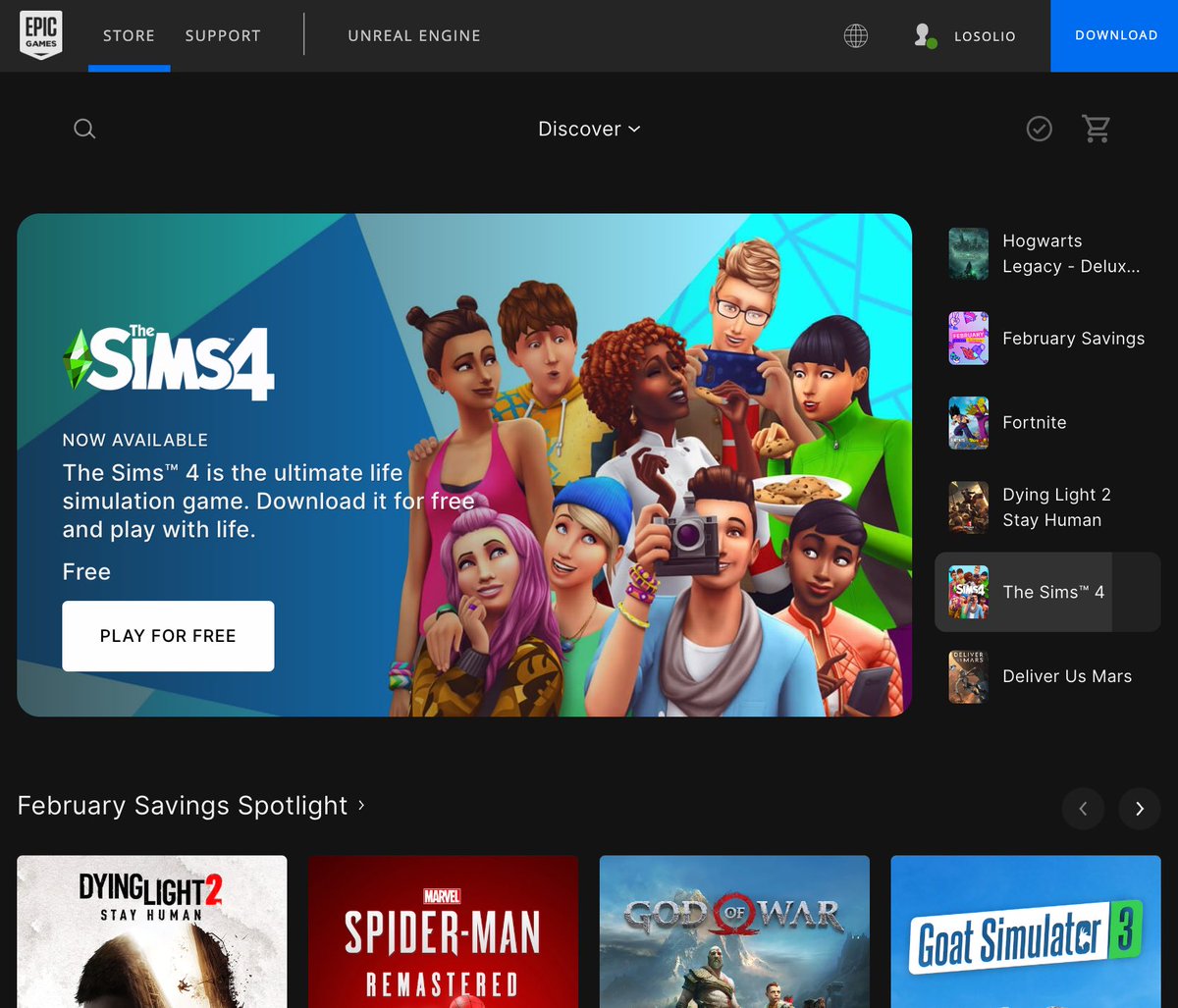Open The Sims™ 4 list entry text

click(1053, 592)
